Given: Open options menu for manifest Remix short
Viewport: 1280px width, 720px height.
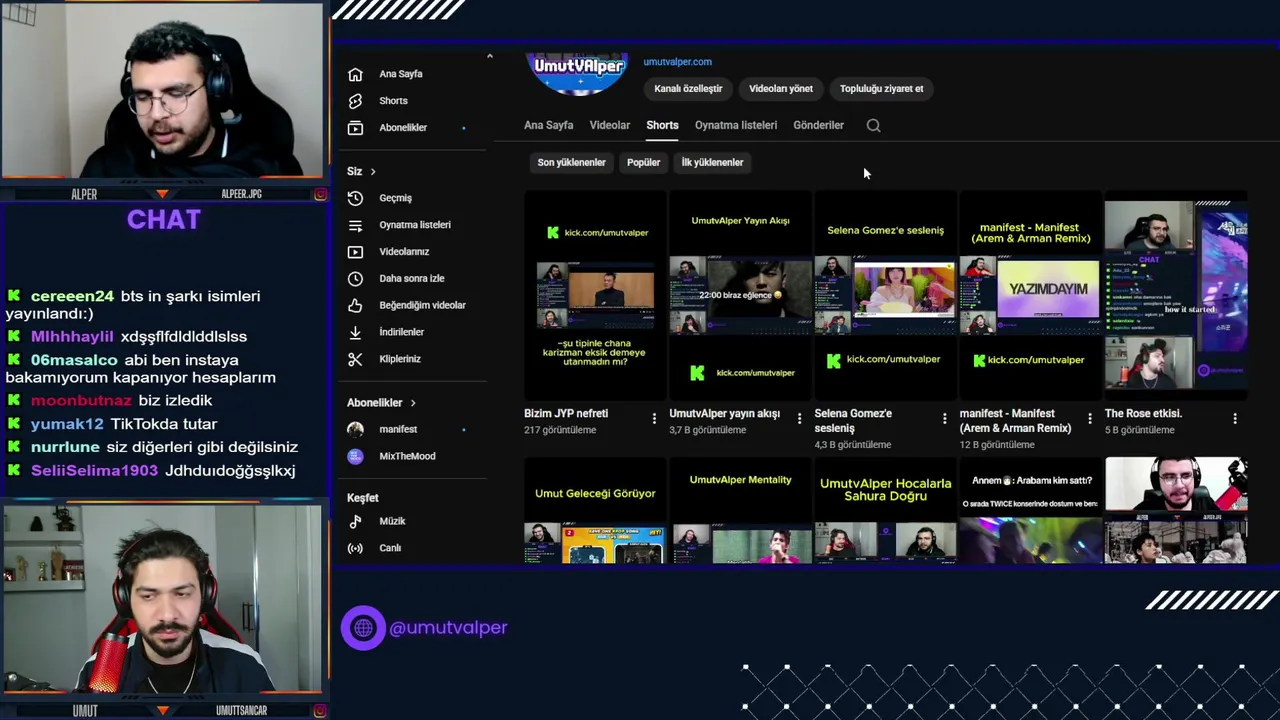Looking at the screenshot, I should [1089, 418].
